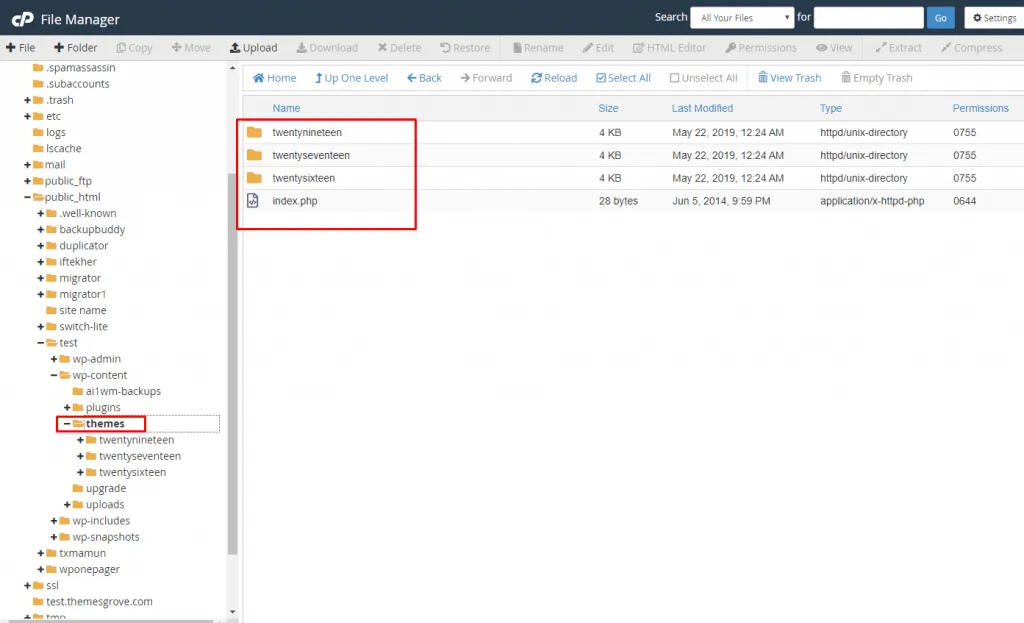Open the uploads folder in tree
The height and width of the screenshot is (623, 1024).
click(x=104, y=505)
